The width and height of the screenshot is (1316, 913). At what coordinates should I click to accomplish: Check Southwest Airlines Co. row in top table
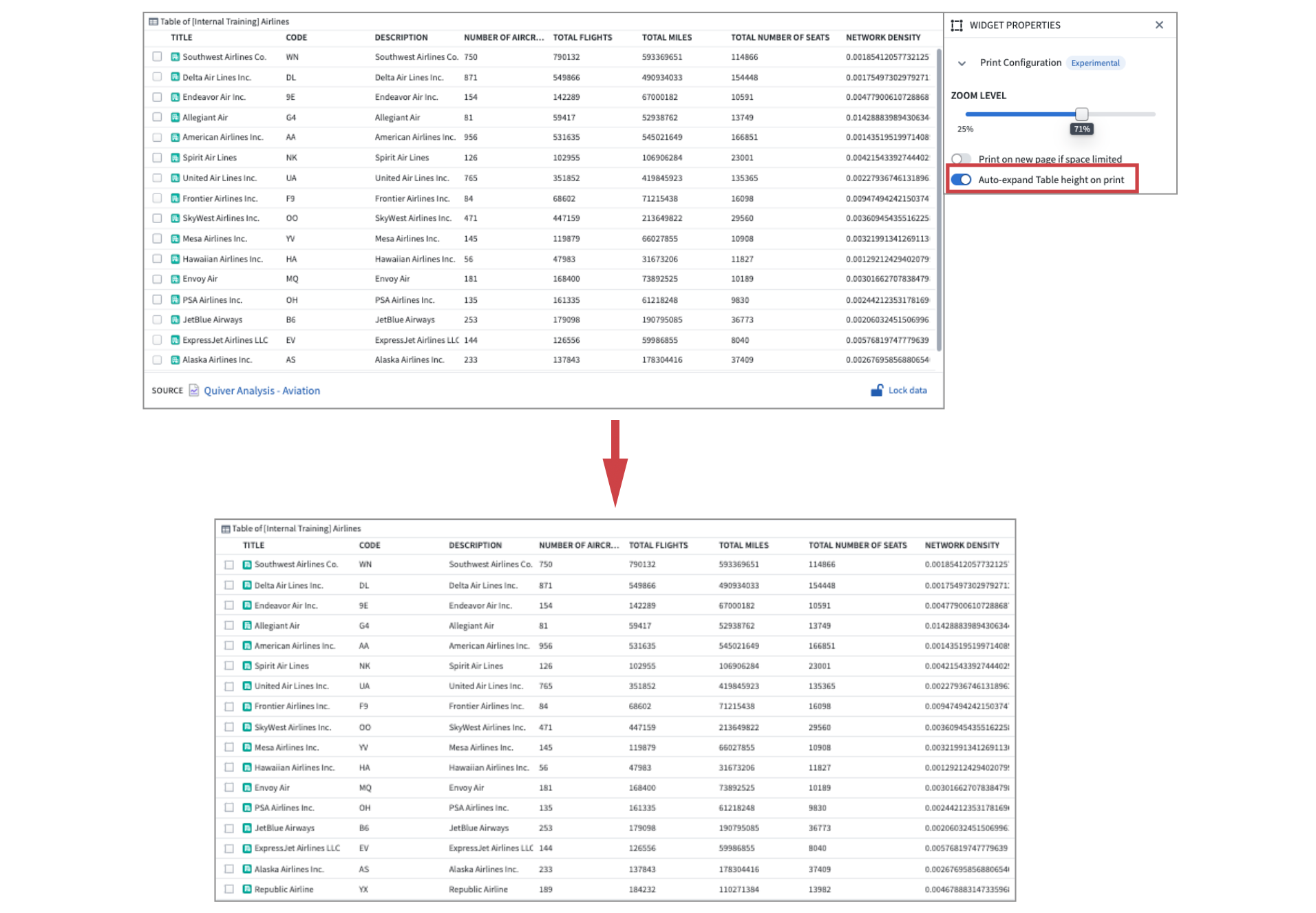tap(157, 56)
